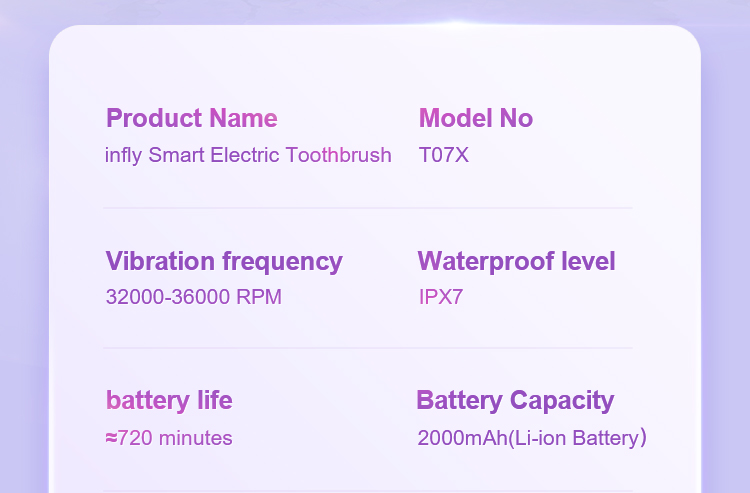Select the 32000-36000 RPM value
Viewport: 750px width, 493px height.
click(x=194, y=297)
